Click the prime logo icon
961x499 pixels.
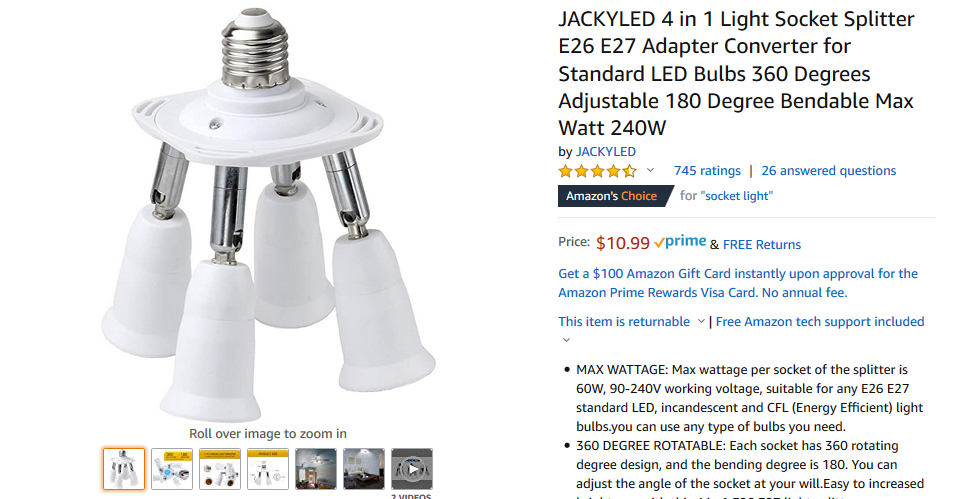pos(680,242)
